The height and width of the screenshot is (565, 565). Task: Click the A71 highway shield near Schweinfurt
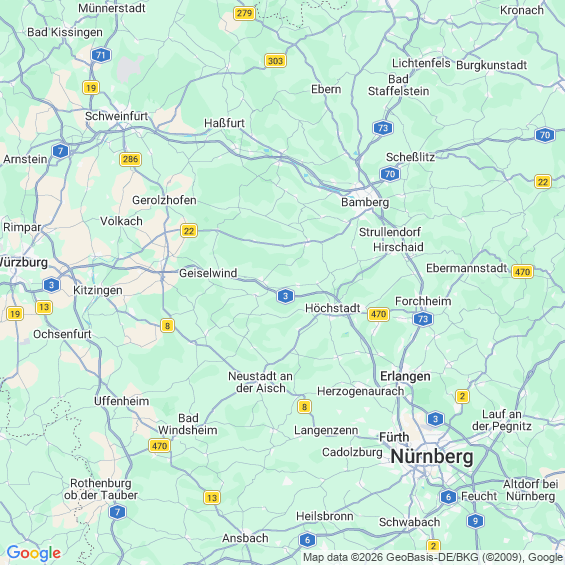click(101, 55)
